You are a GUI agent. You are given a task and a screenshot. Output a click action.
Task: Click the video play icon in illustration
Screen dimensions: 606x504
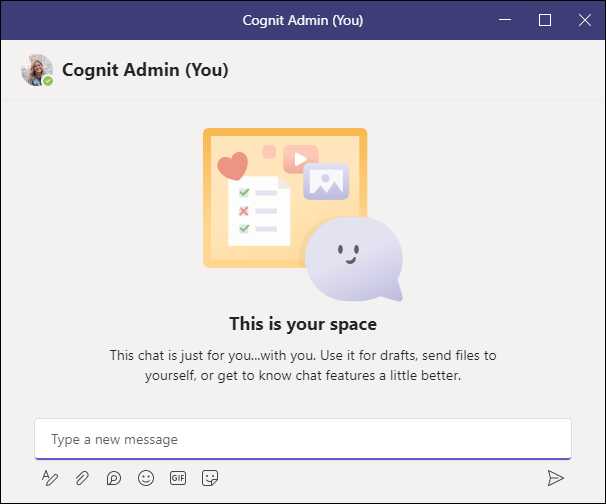coord(300,159)
